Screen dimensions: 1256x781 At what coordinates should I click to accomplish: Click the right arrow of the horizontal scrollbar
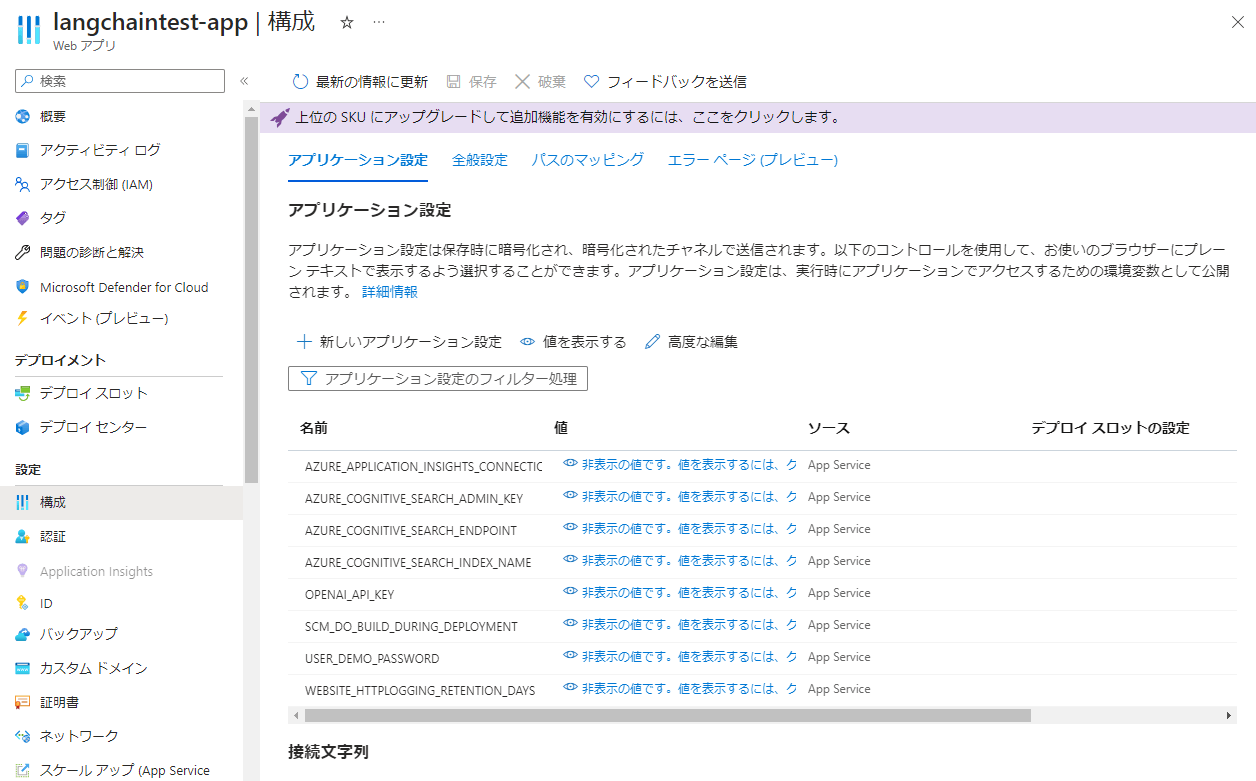click(x=1230, y=716)
